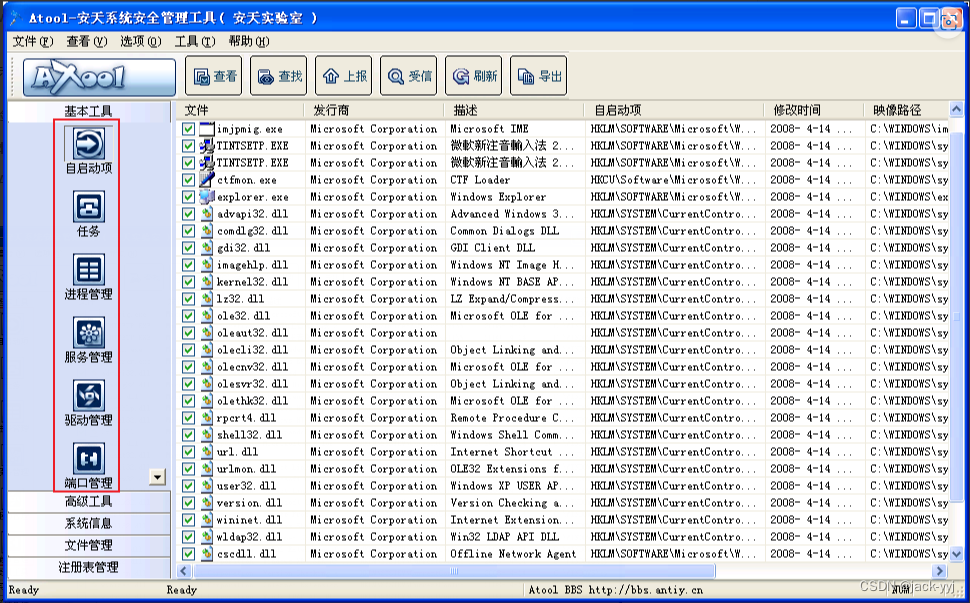Image resolution: width=970 pixels, height=603 pixels.
Task: Select the gdi32.dll file icon
Action: (207, 248)
